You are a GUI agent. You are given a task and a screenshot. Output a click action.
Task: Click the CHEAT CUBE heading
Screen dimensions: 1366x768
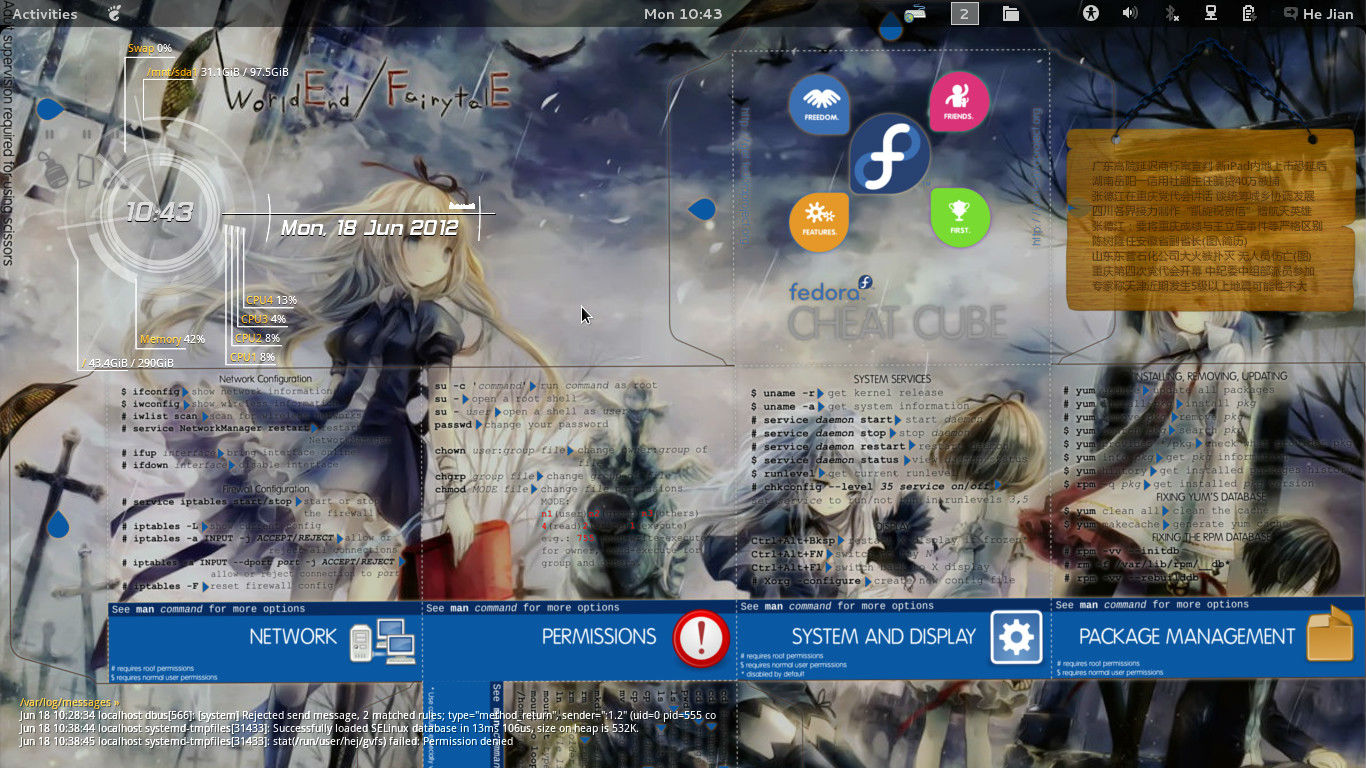pos(897,323)
